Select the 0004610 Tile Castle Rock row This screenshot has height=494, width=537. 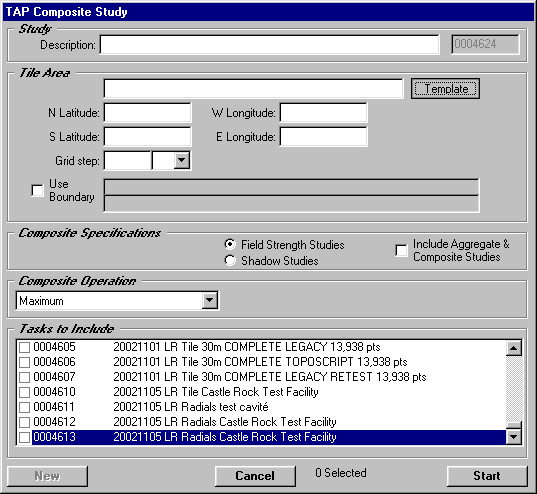pos(261,392)
